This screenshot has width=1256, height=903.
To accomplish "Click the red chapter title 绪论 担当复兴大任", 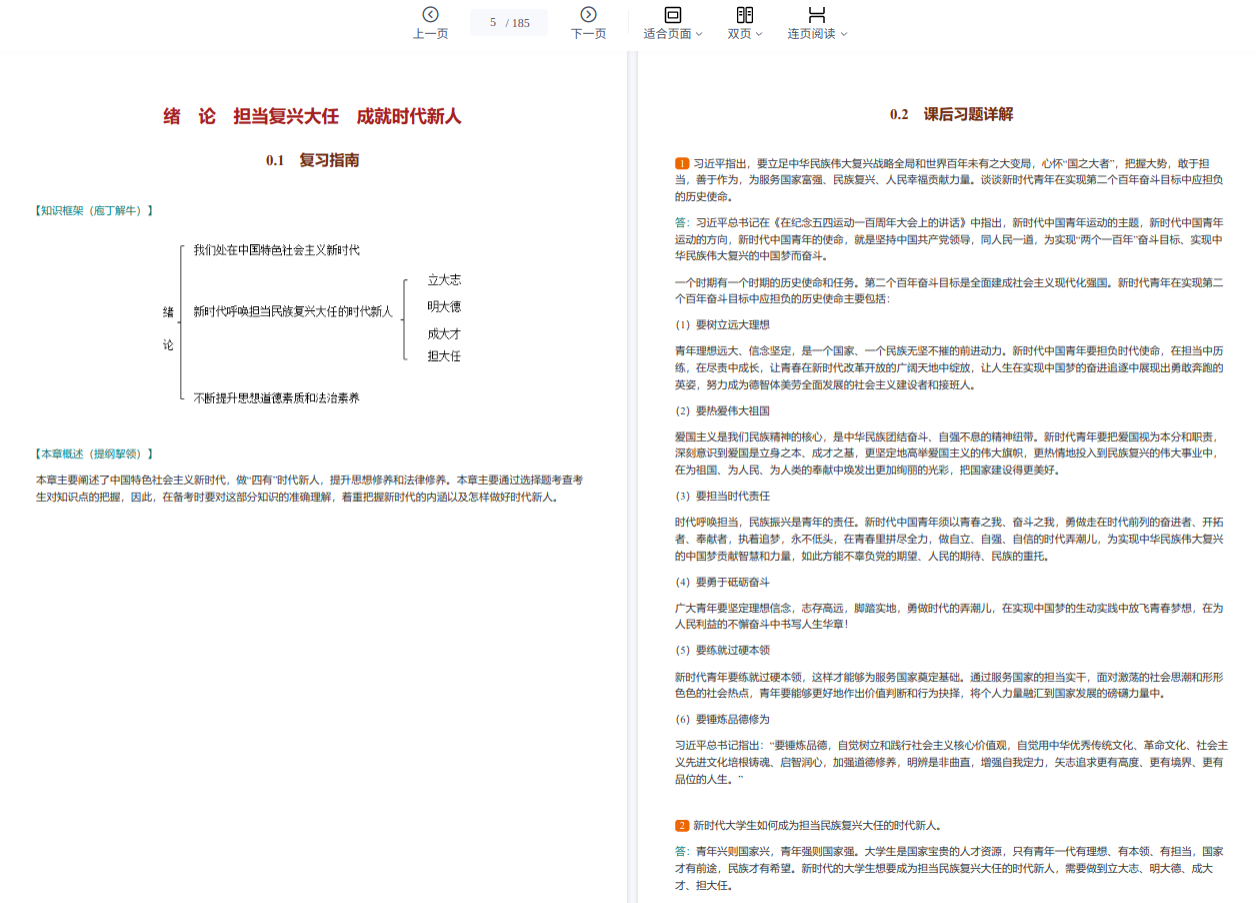I will pyautogui.click(x=312, y=116).
